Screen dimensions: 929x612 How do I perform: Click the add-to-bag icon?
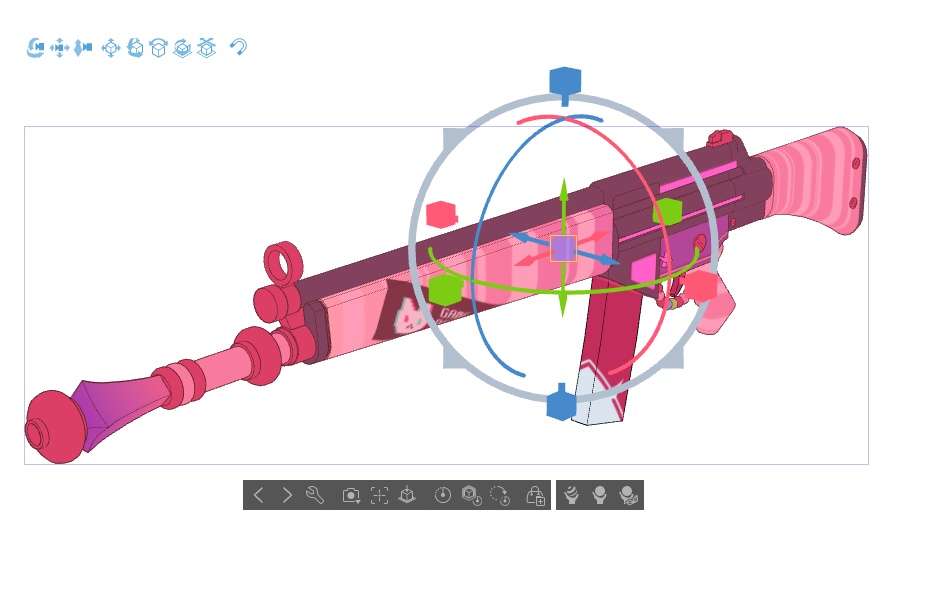tap(537, 495)
